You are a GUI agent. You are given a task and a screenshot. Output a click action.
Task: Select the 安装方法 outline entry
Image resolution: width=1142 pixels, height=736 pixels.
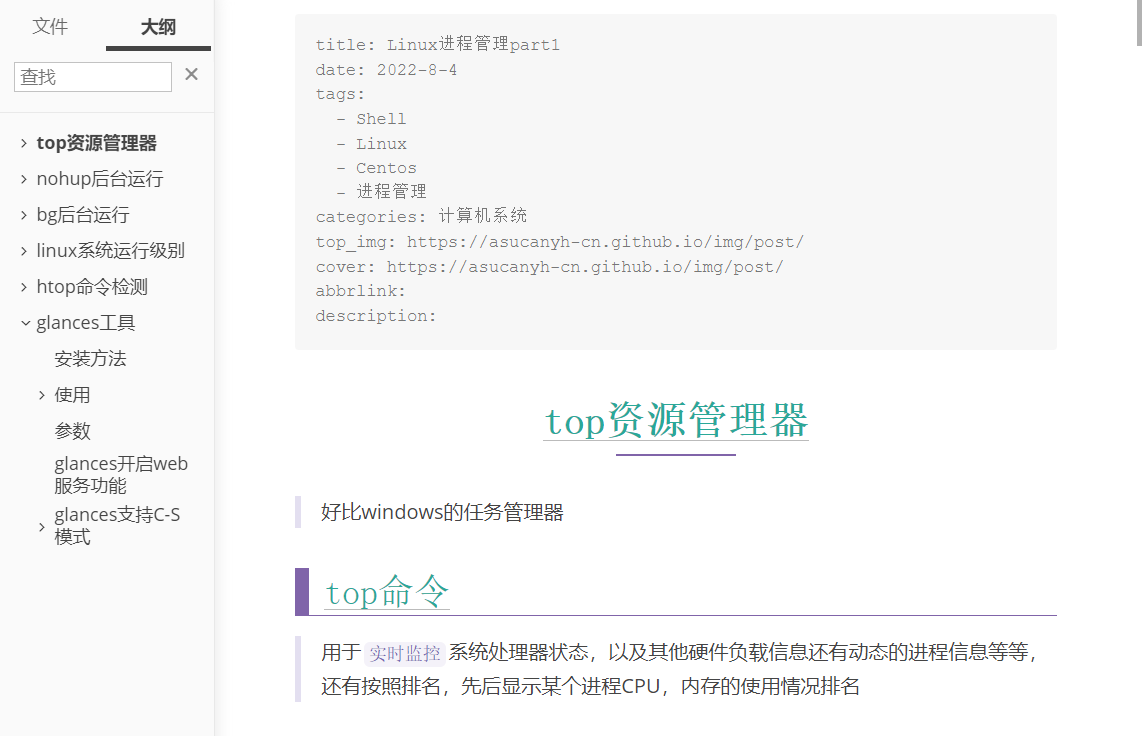(x=90, y=358)
